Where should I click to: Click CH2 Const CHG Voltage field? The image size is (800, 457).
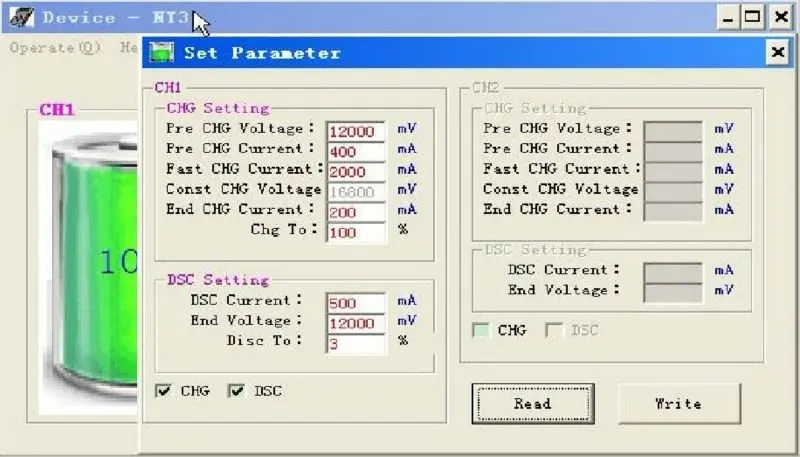(673, 192)
